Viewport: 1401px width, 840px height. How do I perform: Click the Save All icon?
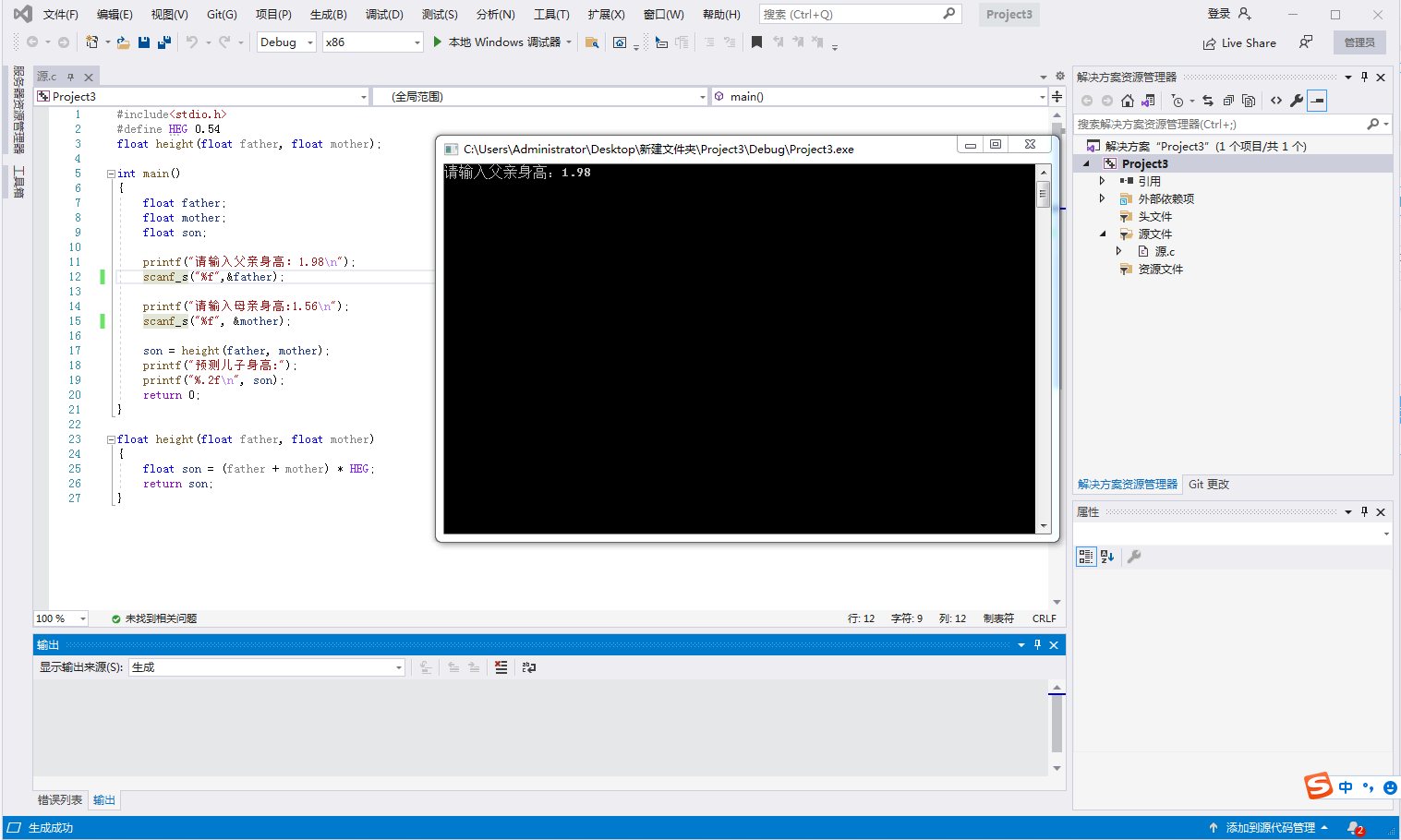point(164,42)
